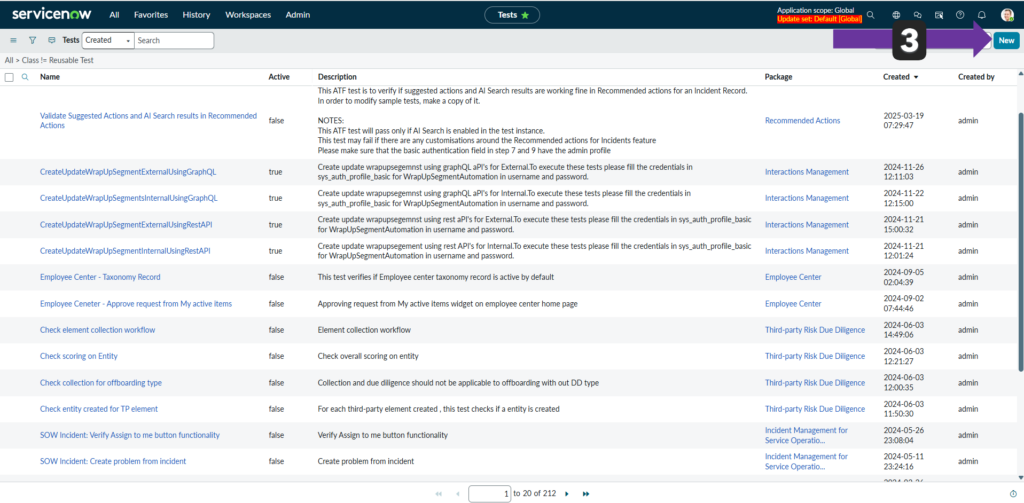Image resolution: width=1024 pixels, height=503 pixels.
Task: Open the user profile avatar menu
Action: [1006, 15]
